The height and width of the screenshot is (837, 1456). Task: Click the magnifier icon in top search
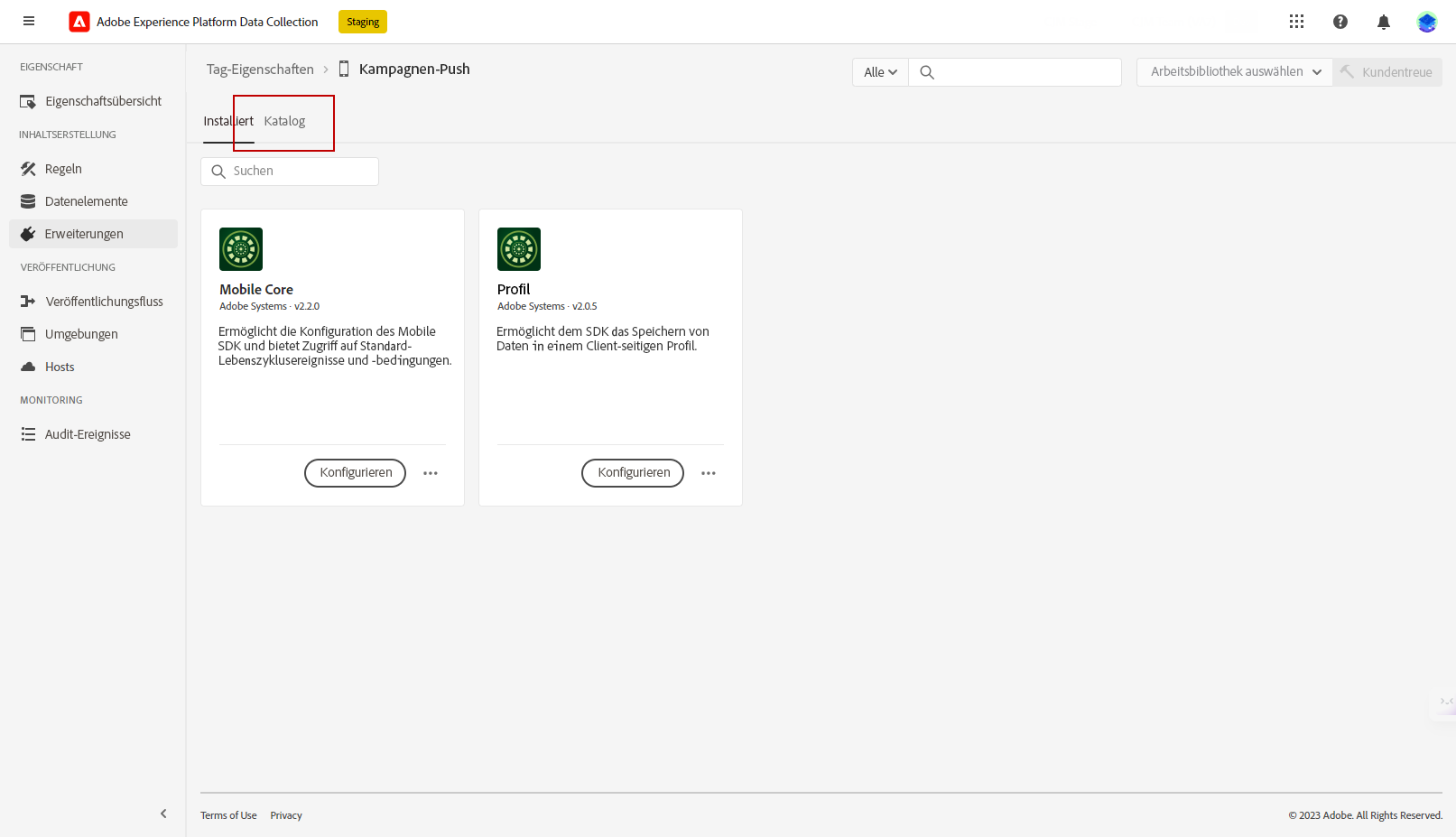point(927,72)
